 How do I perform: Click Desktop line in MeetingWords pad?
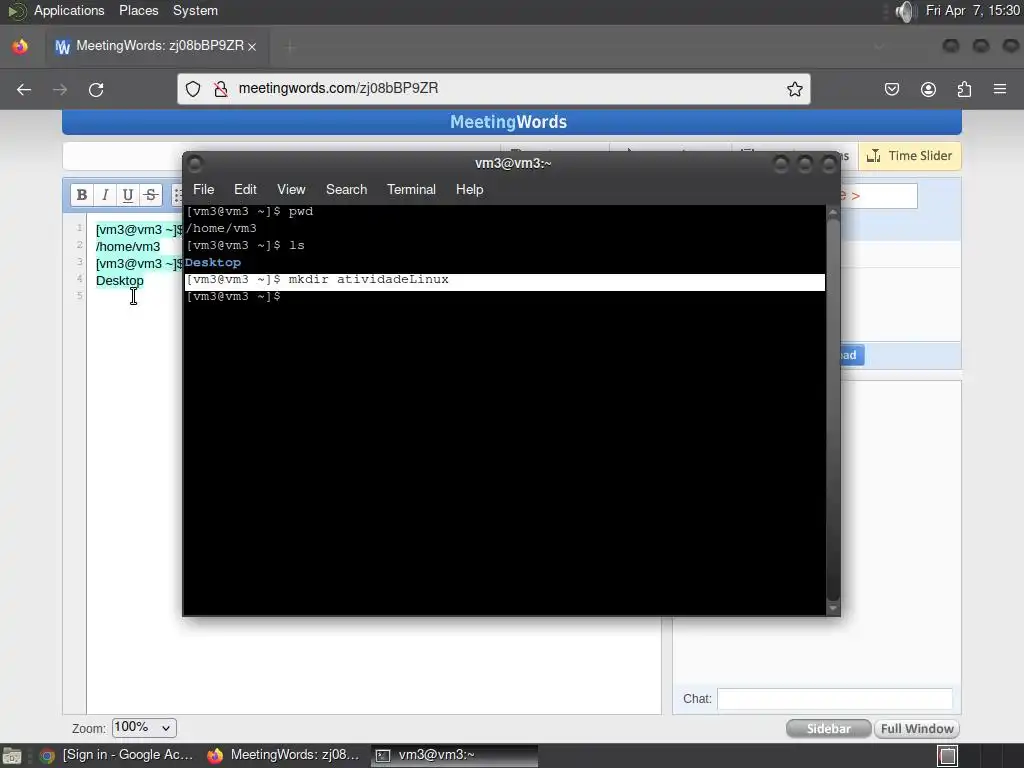120,281
